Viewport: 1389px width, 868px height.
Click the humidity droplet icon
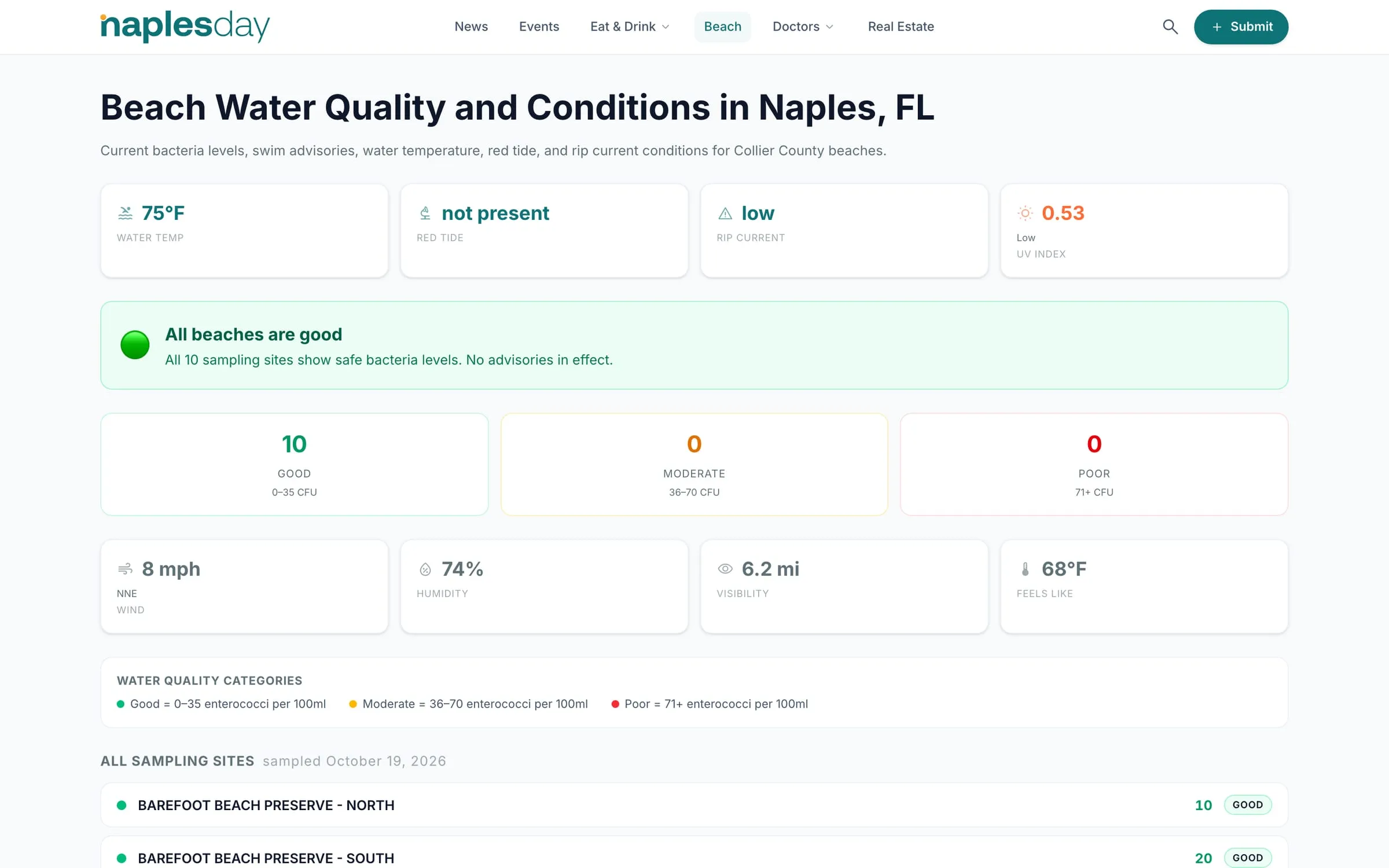425,569
